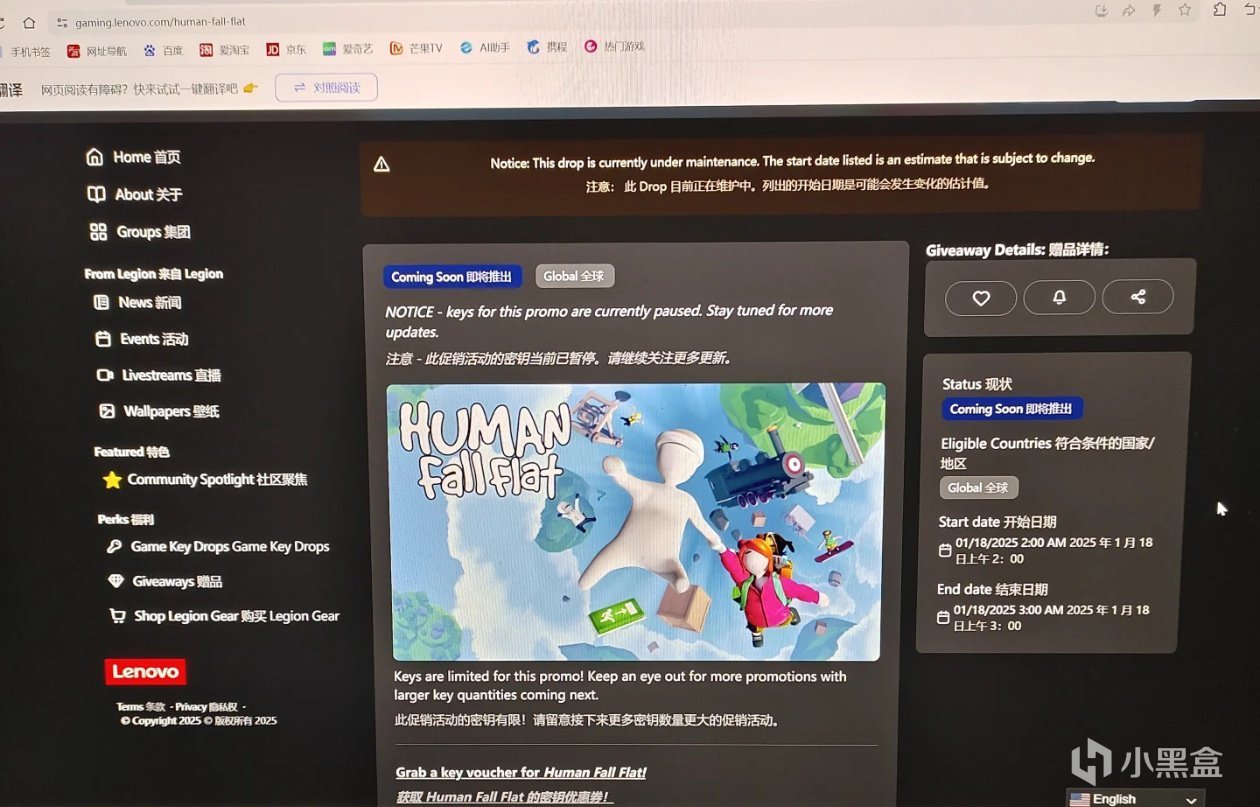Open Home 首页 in sidebar
This screenshot has height=807, width=1260.
point(134,157)
